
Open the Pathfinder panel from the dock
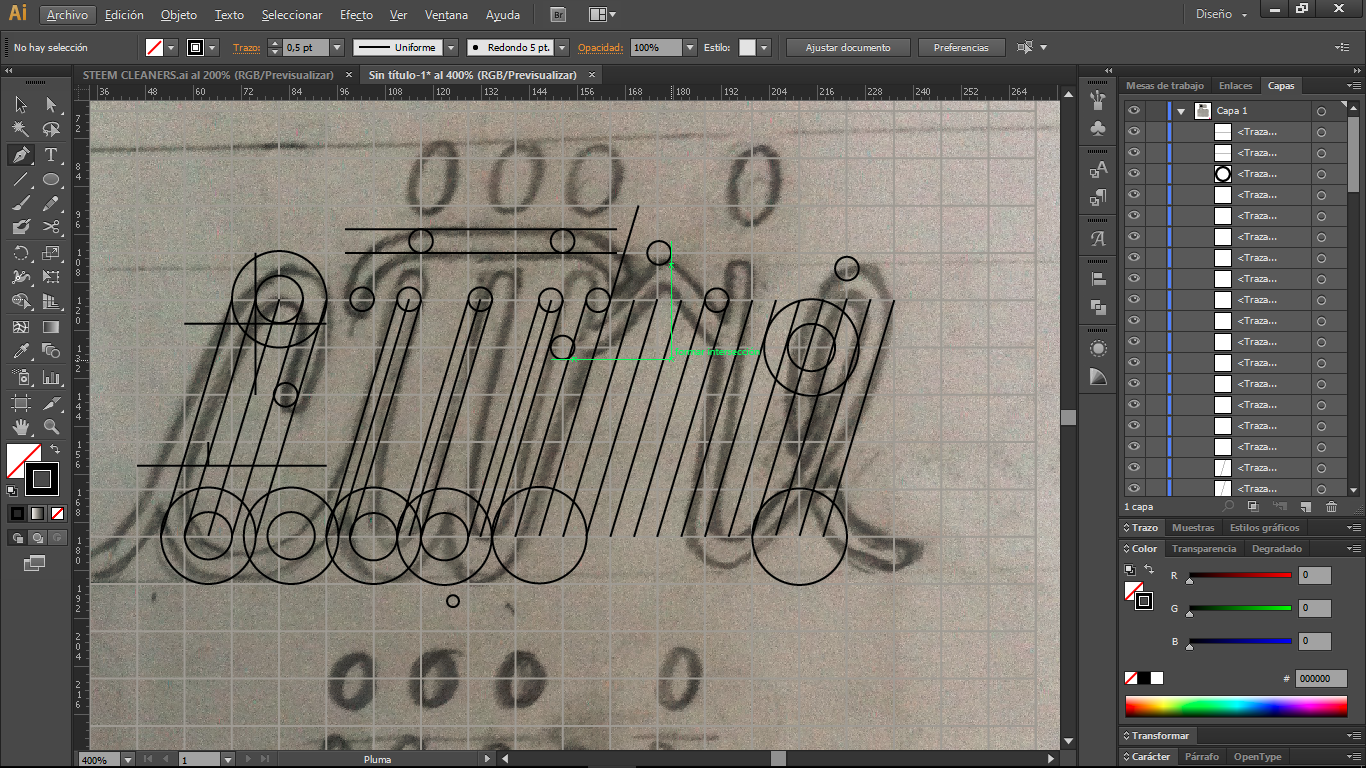[1098, 308]
